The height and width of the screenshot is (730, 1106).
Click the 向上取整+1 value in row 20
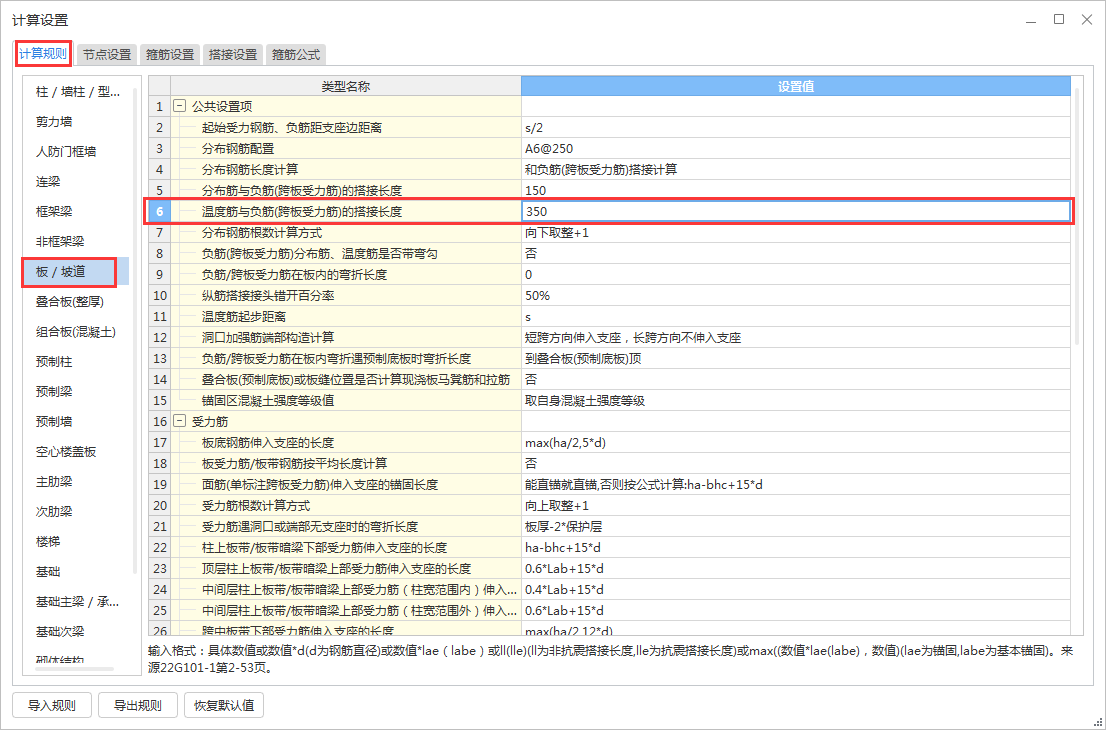[796, 506]
